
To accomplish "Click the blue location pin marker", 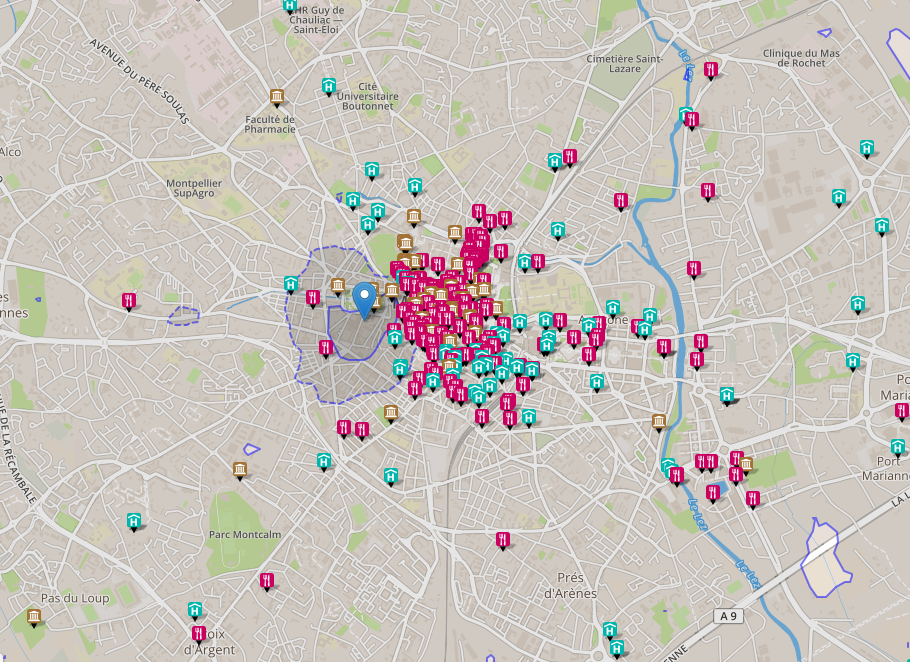I will [x=365, y=297].
